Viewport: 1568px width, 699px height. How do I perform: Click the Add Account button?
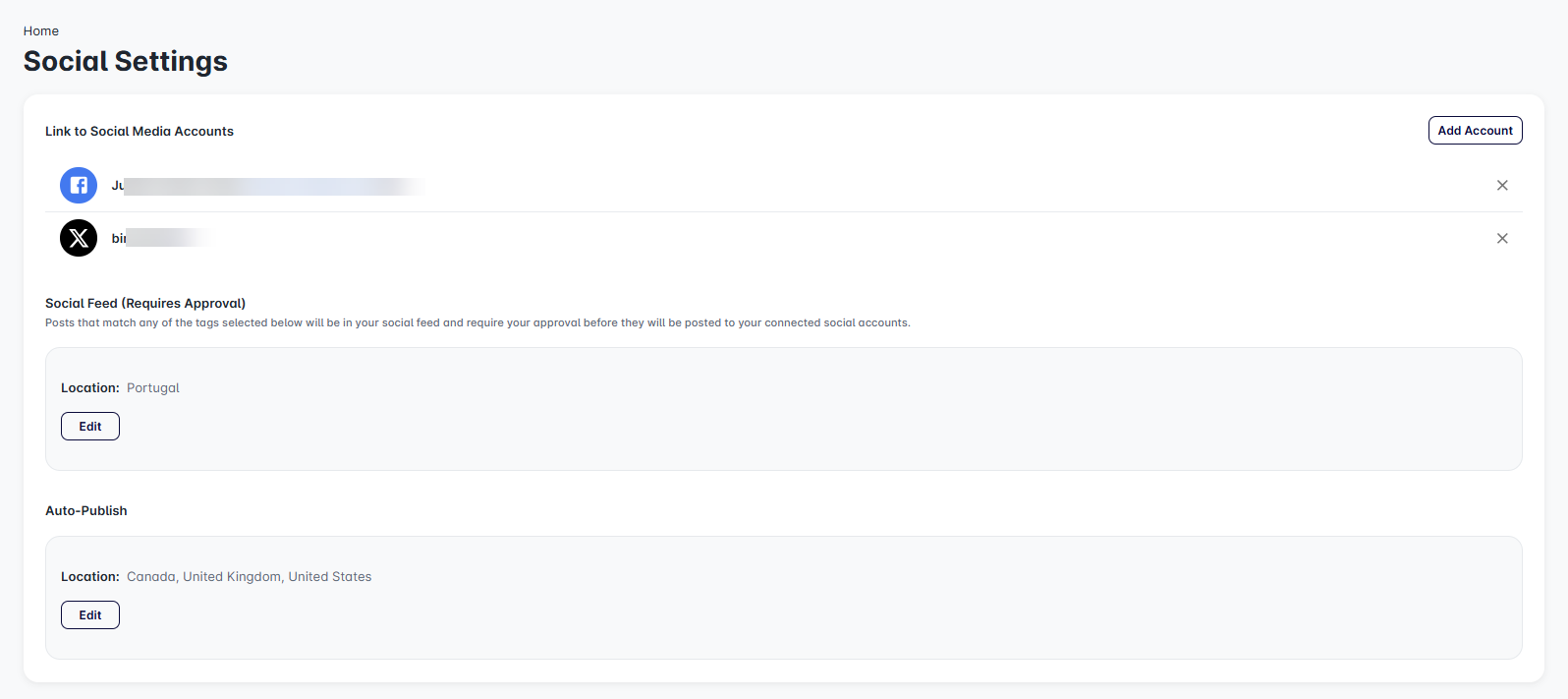coord(1475,131)
